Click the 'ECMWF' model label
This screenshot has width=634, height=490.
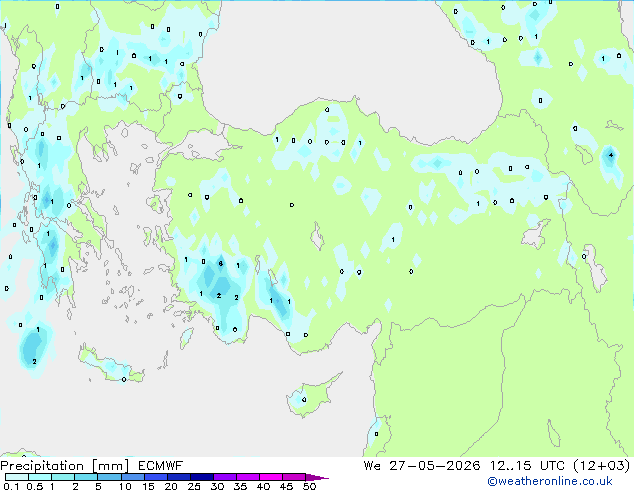(x=161, y=466)
